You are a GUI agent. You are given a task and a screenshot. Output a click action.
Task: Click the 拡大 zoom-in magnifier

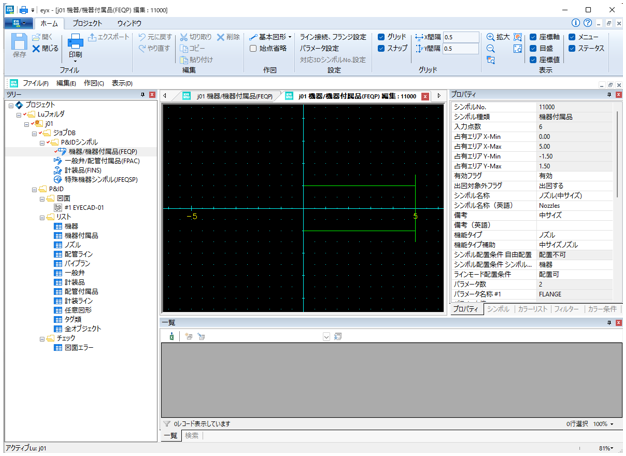click(x=490, y=37)
